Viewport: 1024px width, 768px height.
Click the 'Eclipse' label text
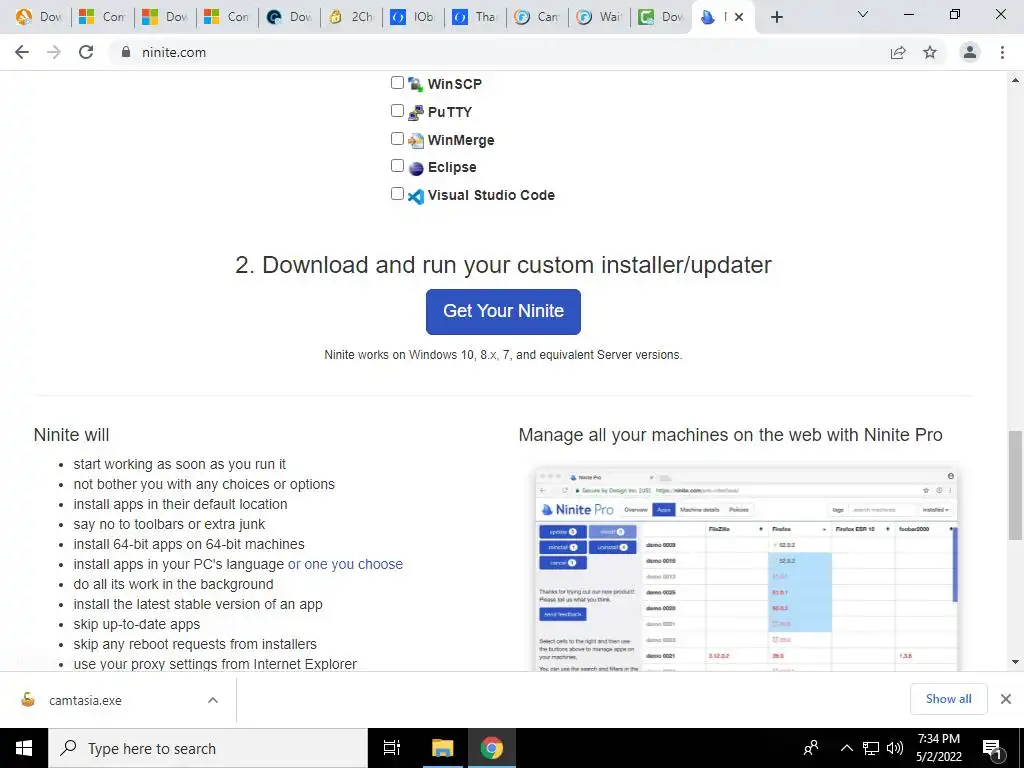pyautogui.click(x=452, y=167)
